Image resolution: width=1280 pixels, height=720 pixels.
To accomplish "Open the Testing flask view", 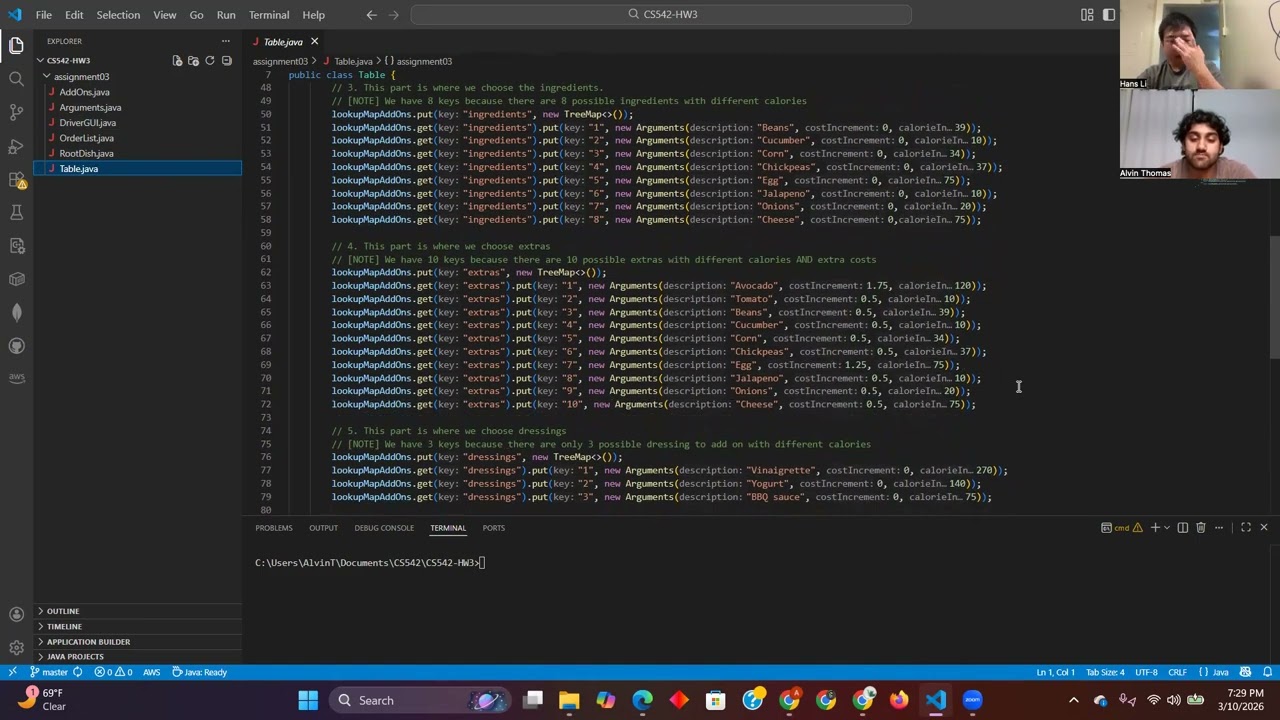I will [x=16, y=212].
